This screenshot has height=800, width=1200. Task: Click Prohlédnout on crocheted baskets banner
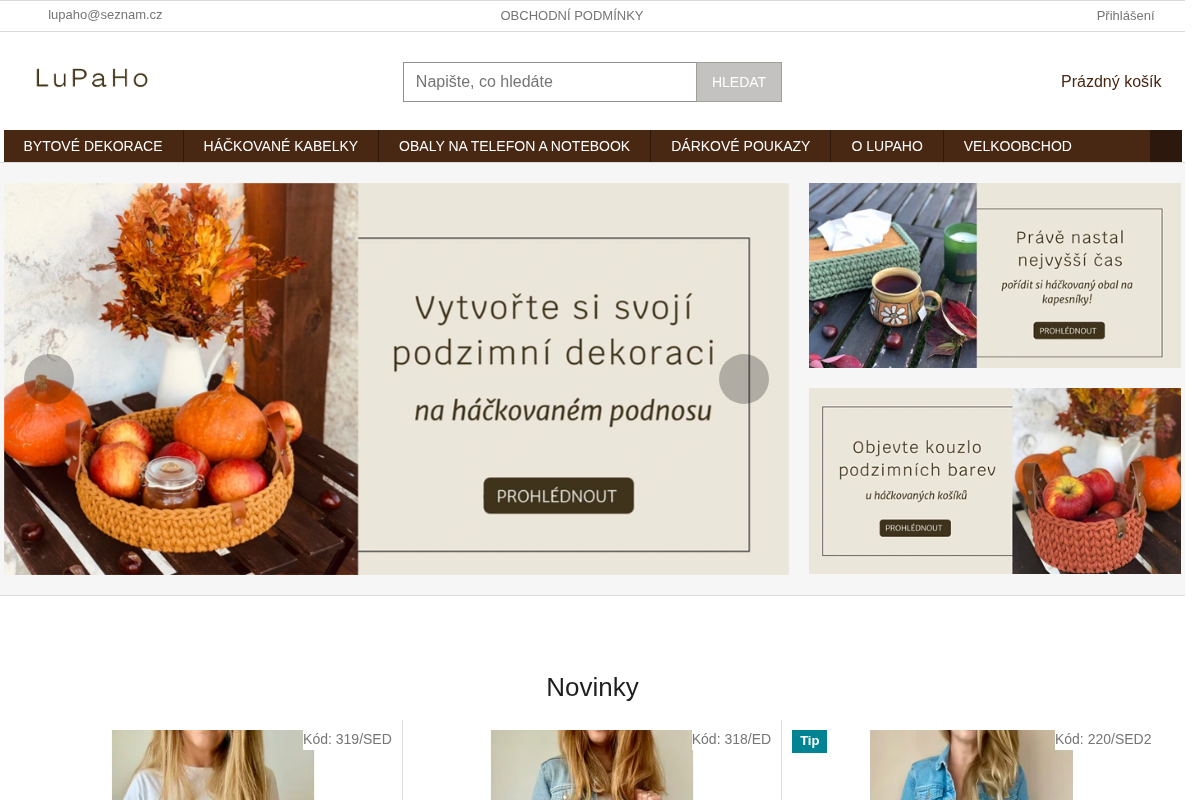coord(915,528)
